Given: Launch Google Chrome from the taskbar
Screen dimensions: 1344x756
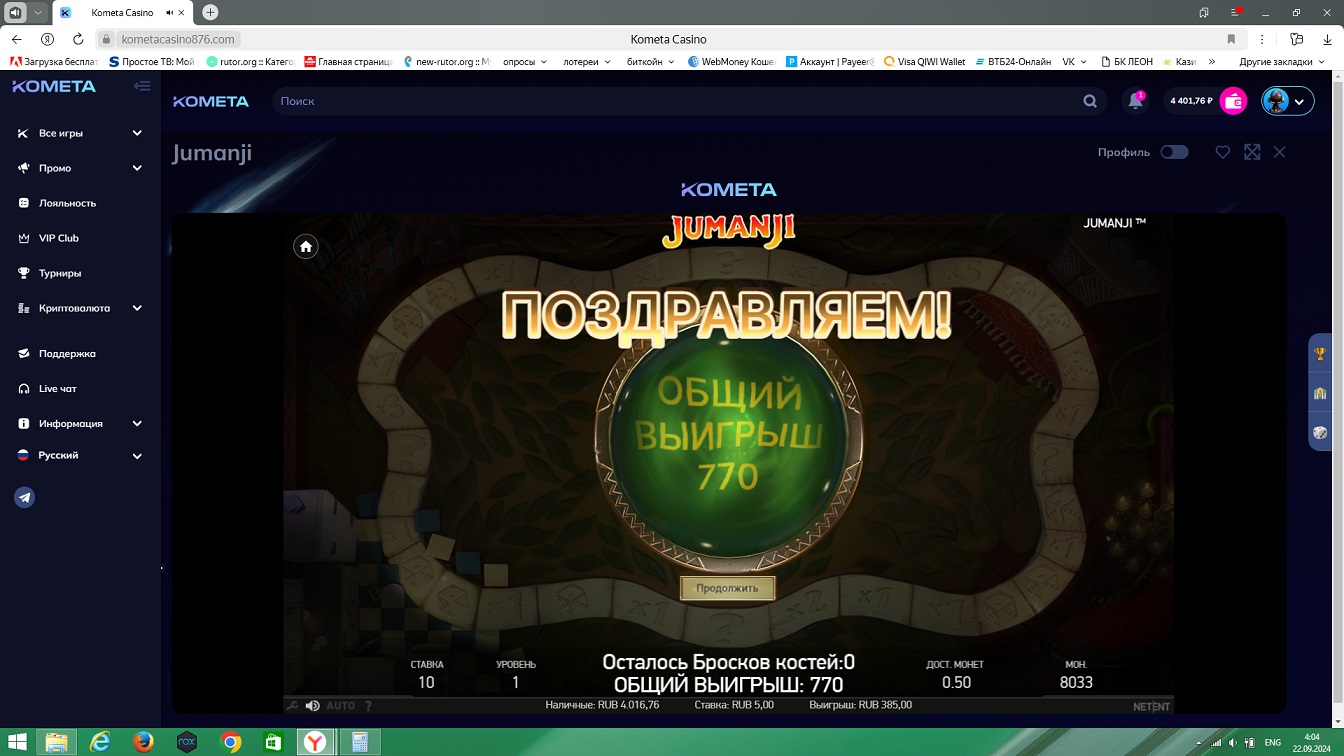Looking at the screenshot, I should coord(231,742).
